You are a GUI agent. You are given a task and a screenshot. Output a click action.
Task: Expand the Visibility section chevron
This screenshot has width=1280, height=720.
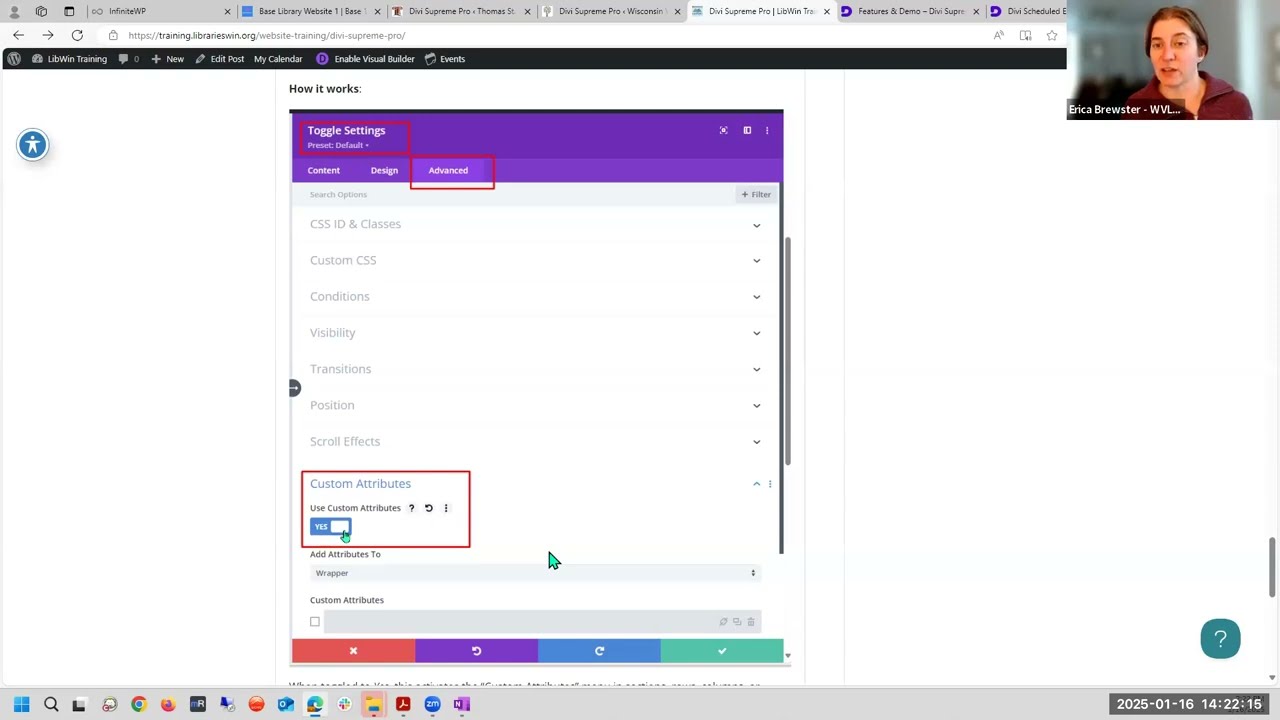pyautogui.click(x=756, y=333)
